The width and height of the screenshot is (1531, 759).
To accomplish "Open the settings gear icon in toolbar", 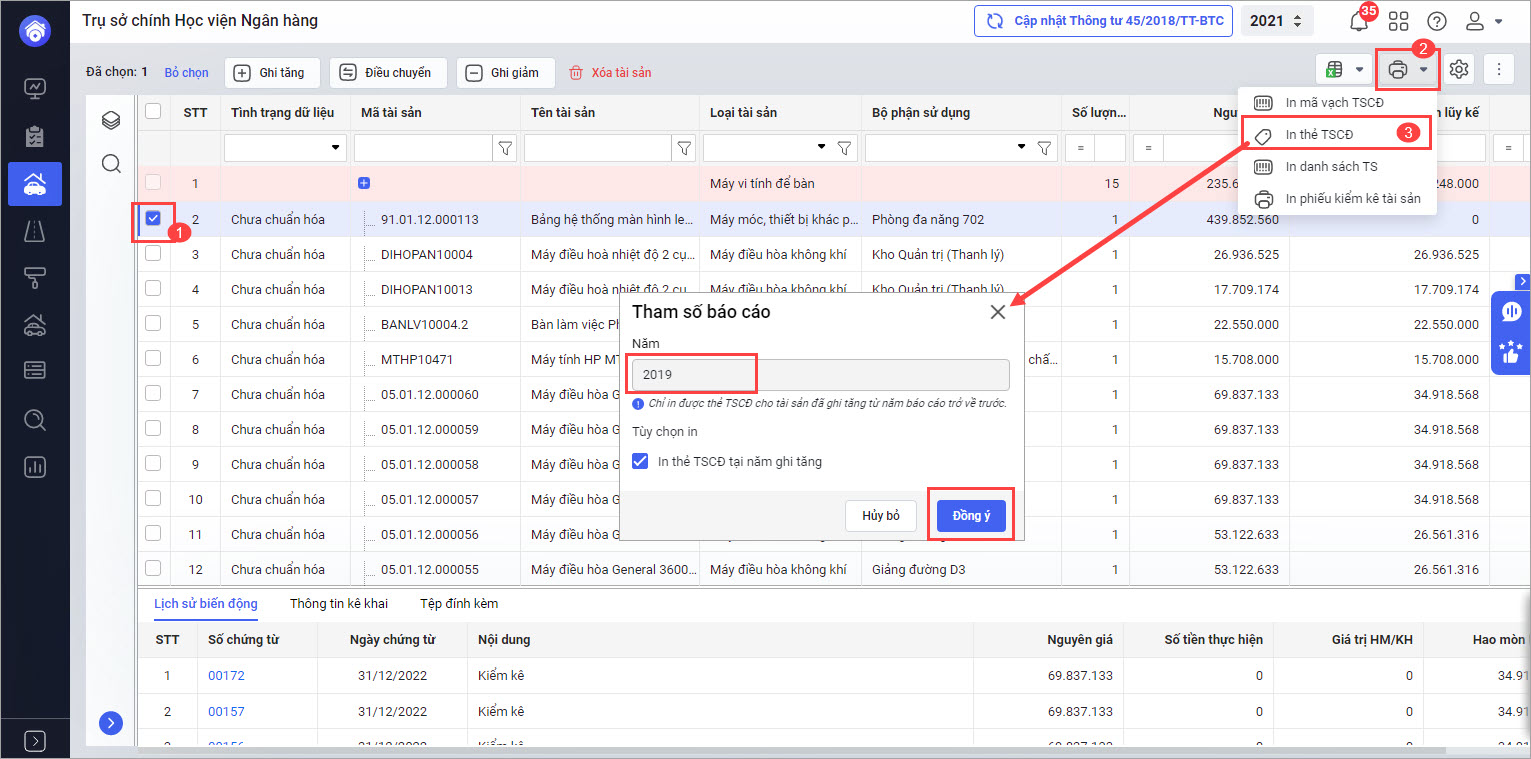I will 1459,70.
